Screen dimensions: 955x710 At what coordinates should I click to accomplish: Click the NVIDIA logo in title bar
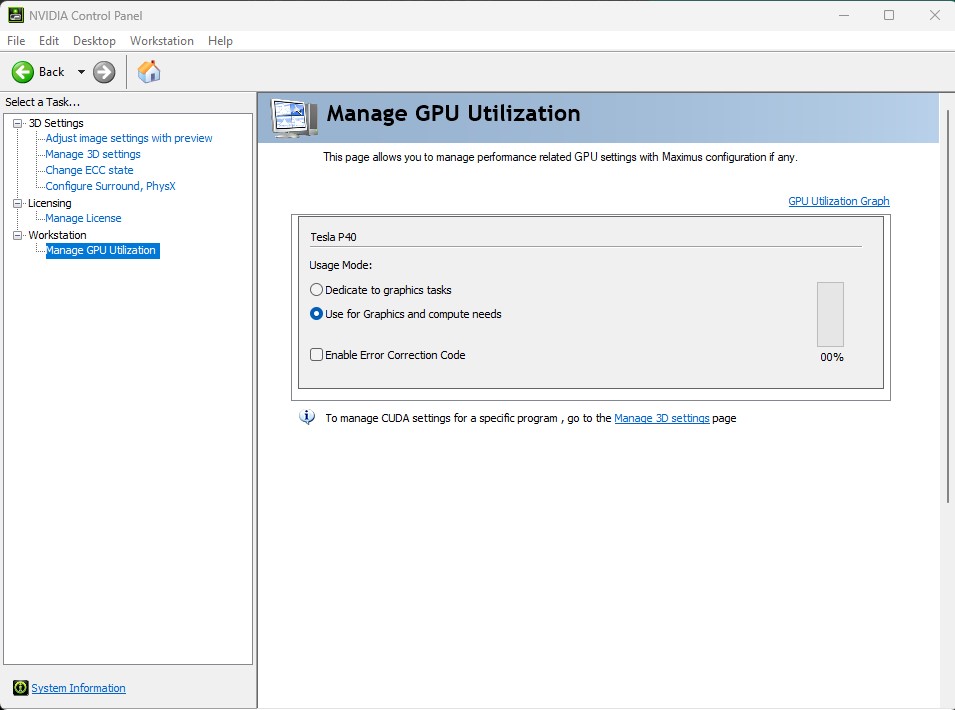click(x=14, y=15)
